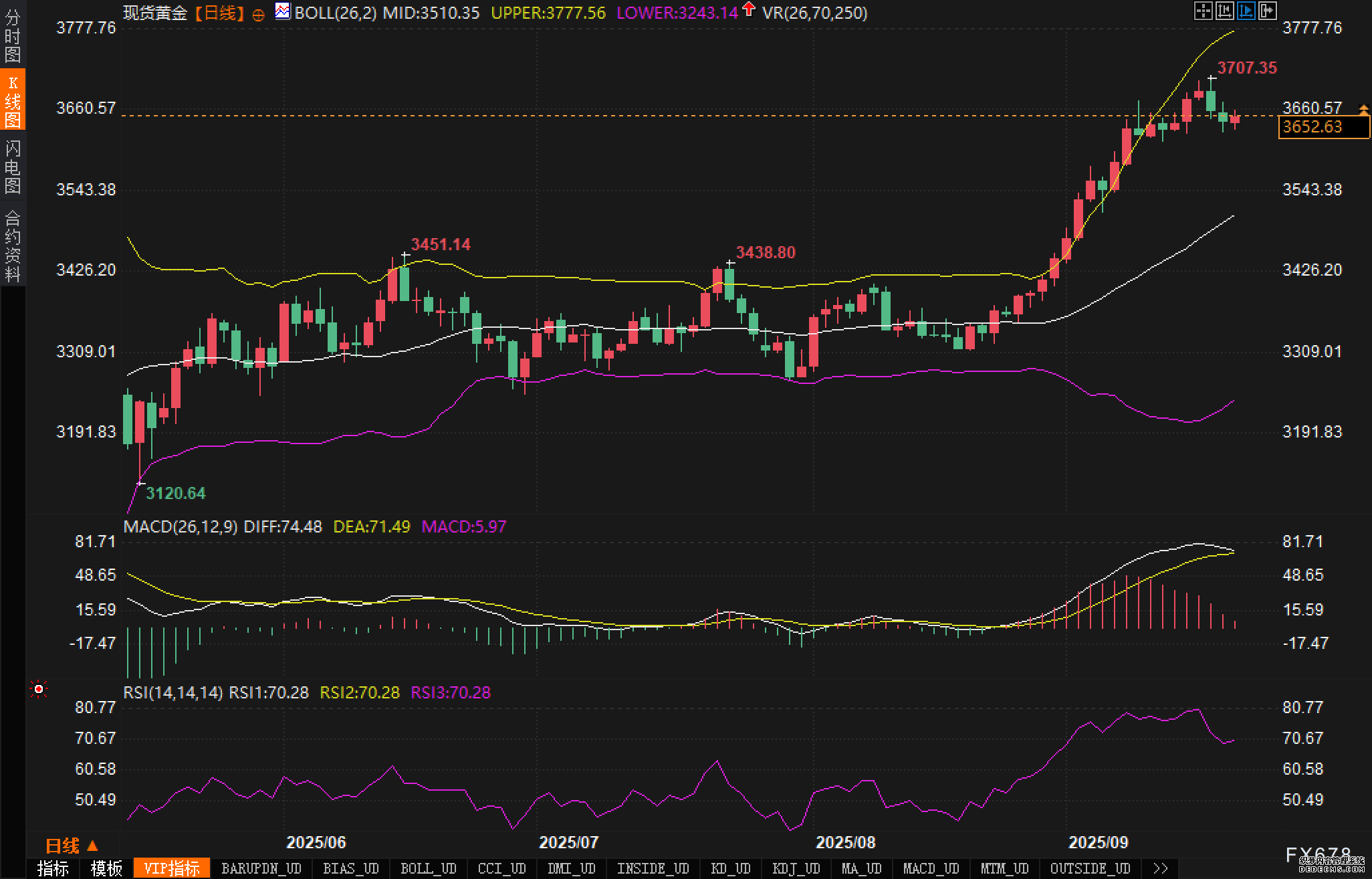1372x879 pixels.
Task: Apply the KD_UD indicator
Action: 731,868
